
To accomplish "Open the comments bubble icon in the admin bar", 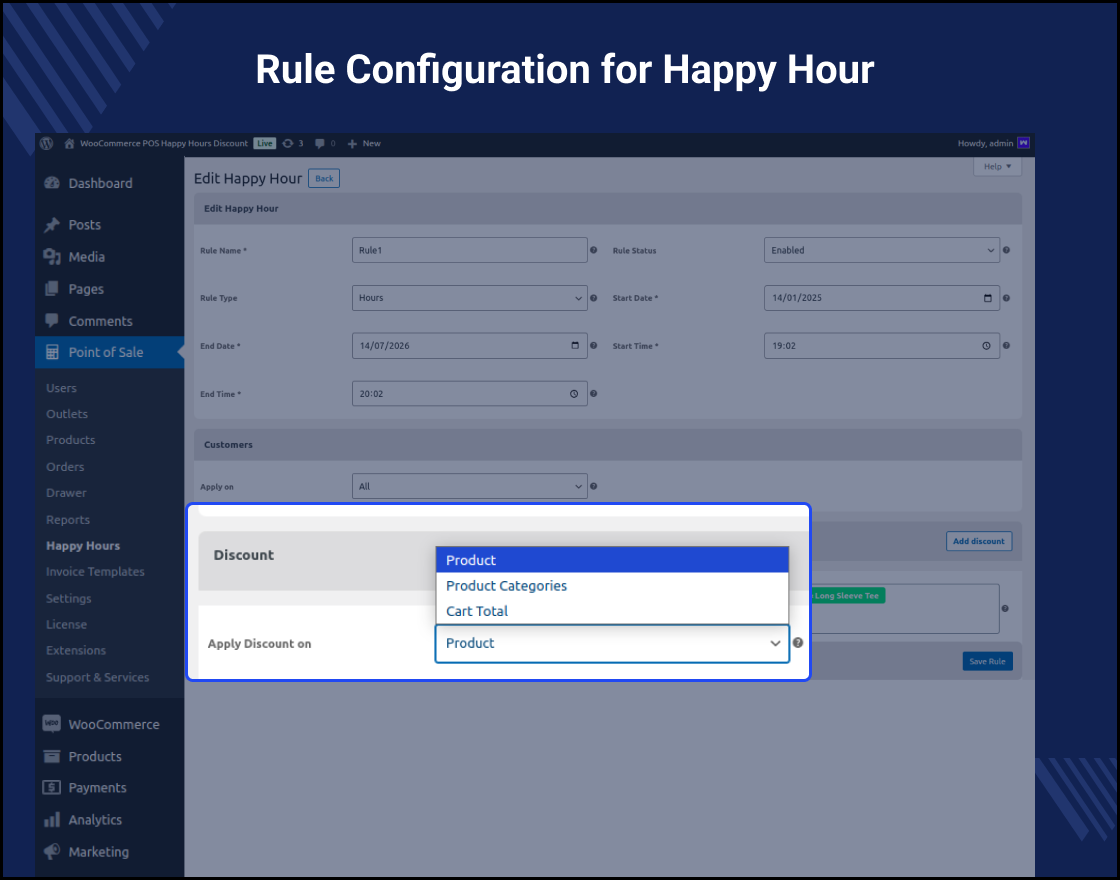I will tap(318, 143).
